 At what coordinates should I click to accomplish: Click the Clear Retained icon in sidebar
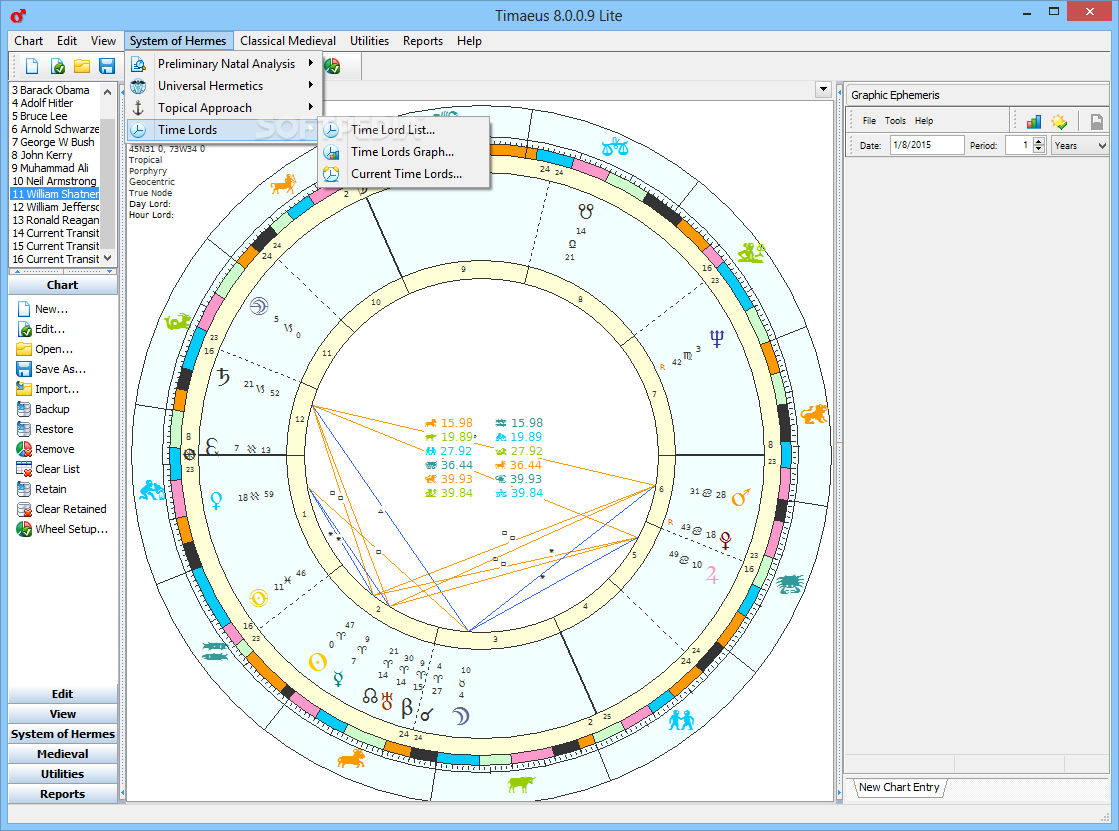24,509
